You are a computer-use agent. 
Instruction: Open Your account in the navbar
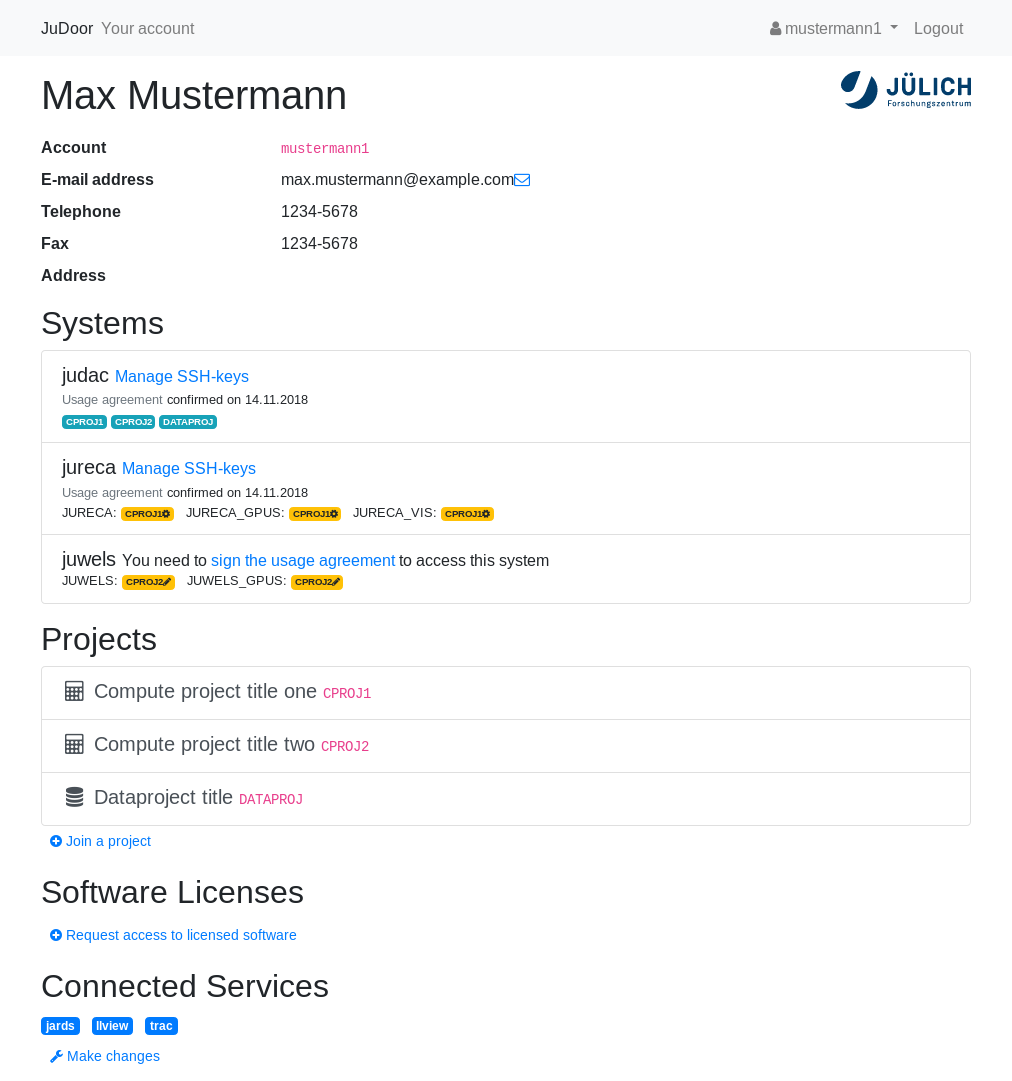(148, 28)
